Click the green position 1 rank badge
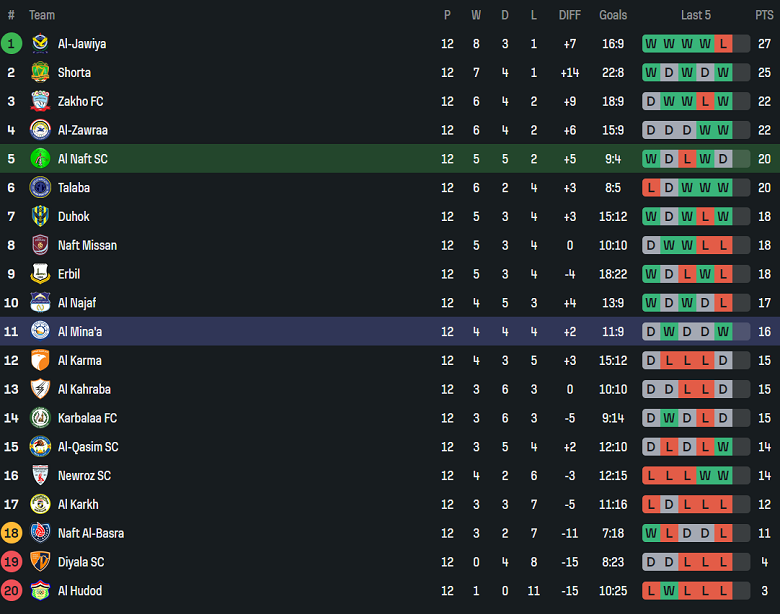This screenshot has width=780, height=614. tap(11, 43)
